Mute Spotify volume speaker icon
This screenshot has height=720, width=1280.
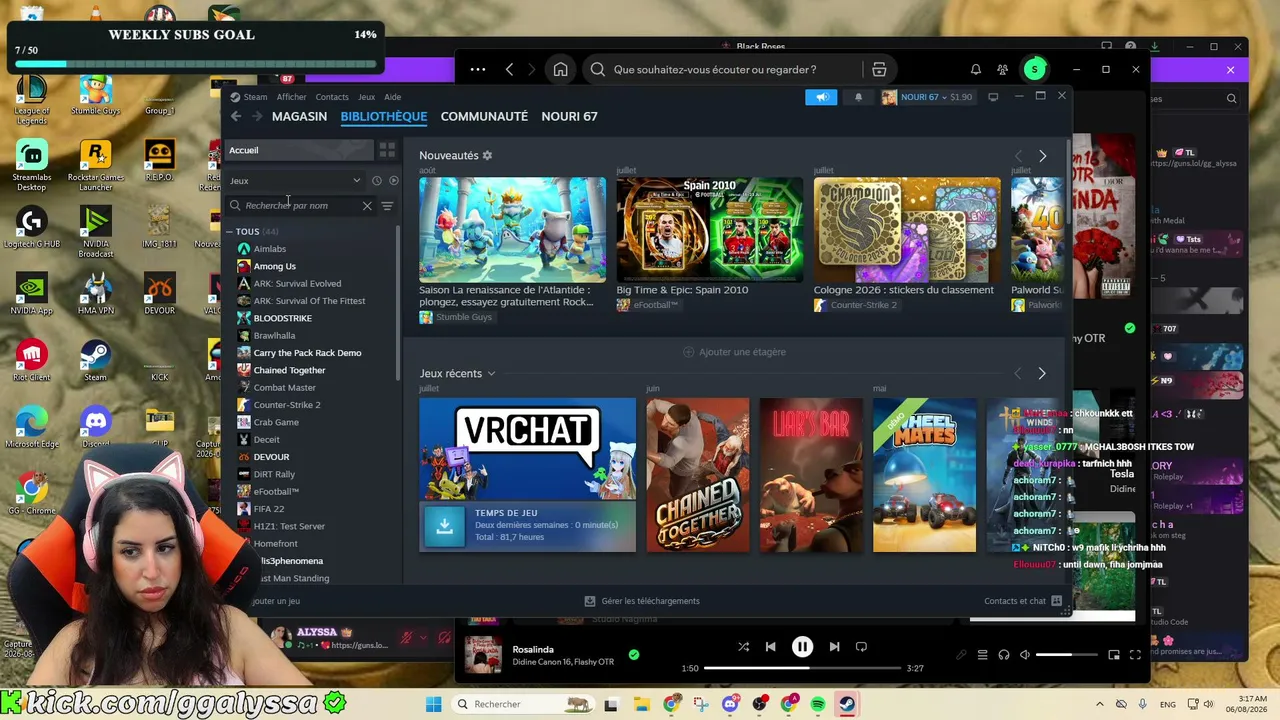1025,655
